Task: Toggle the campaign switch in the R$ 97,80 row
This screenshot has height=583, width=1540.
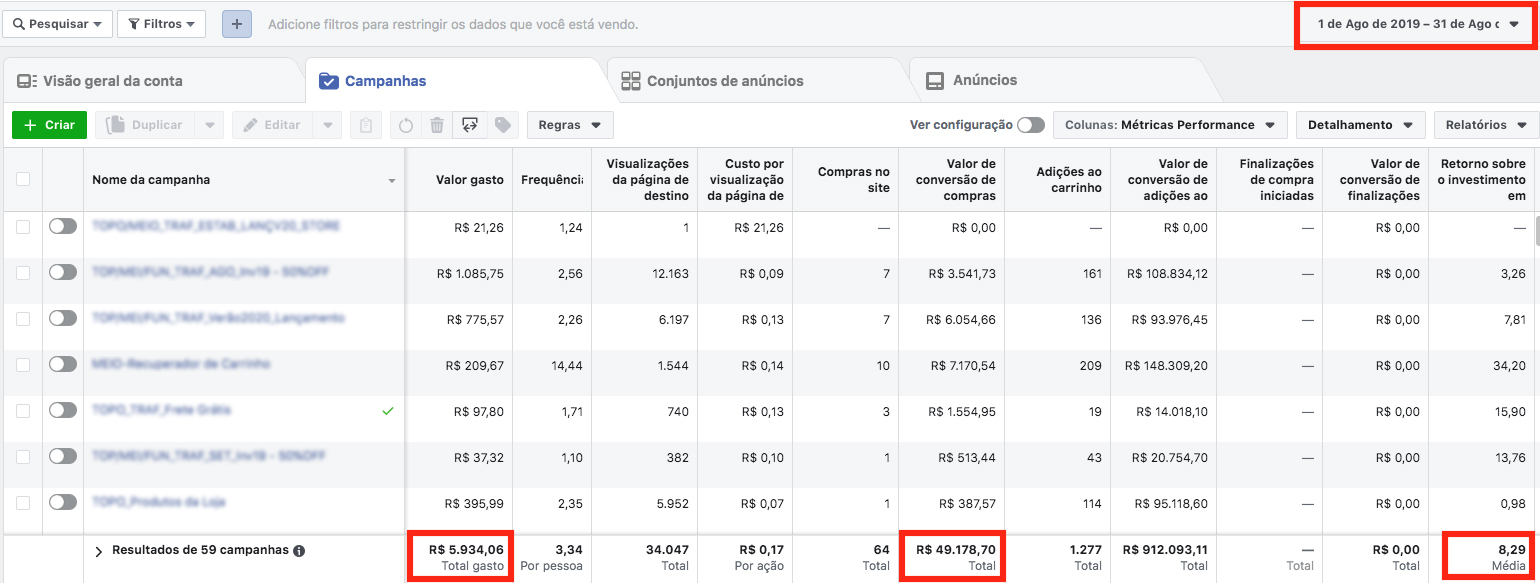Action: point(62,410)
